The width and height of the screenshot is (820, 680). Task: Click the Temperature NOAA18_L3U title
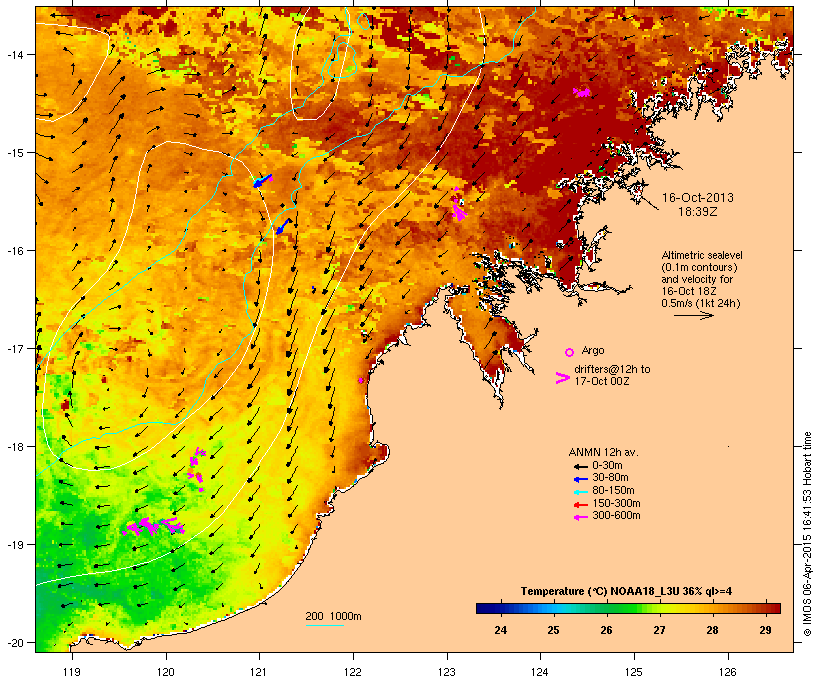point(626,591)
